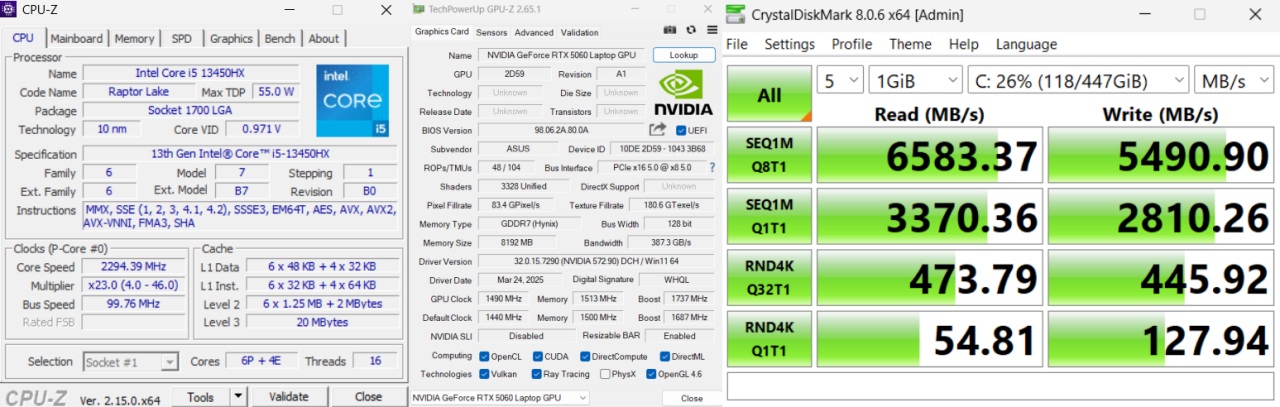Click the Bus Interface question mark icon
This screenshot has width=1280, height=407.
[712, 168]
